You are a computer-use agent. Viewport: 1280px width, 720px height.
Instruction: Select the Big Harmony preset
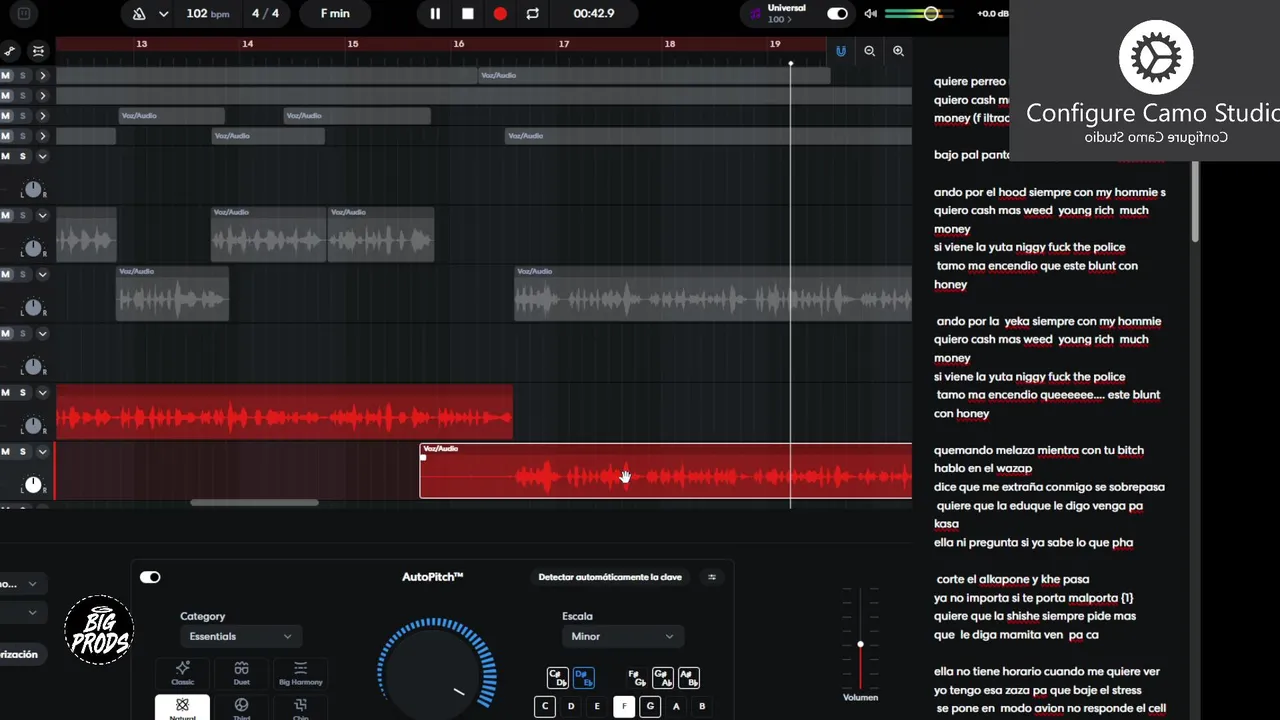pyautogui.click(x=300, y=673)
